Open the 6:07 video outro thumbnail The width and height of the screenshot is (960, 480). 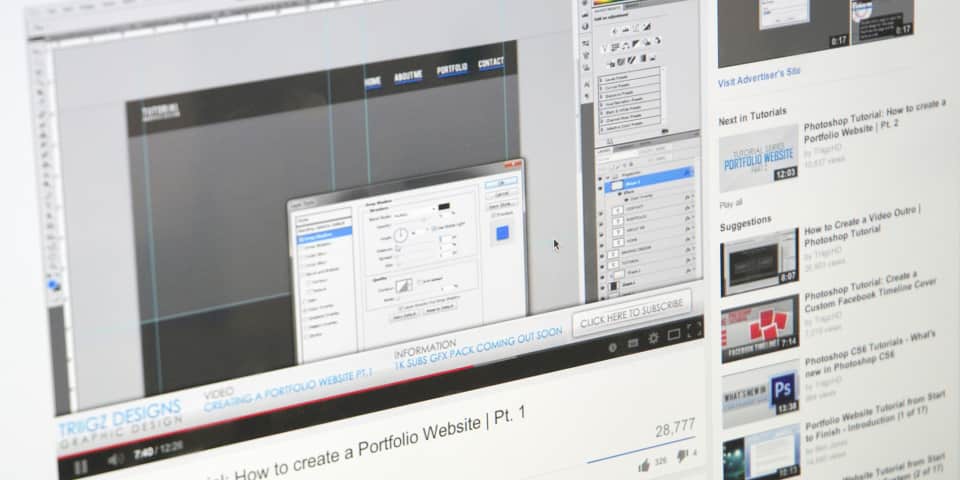[x=760, y=261]
